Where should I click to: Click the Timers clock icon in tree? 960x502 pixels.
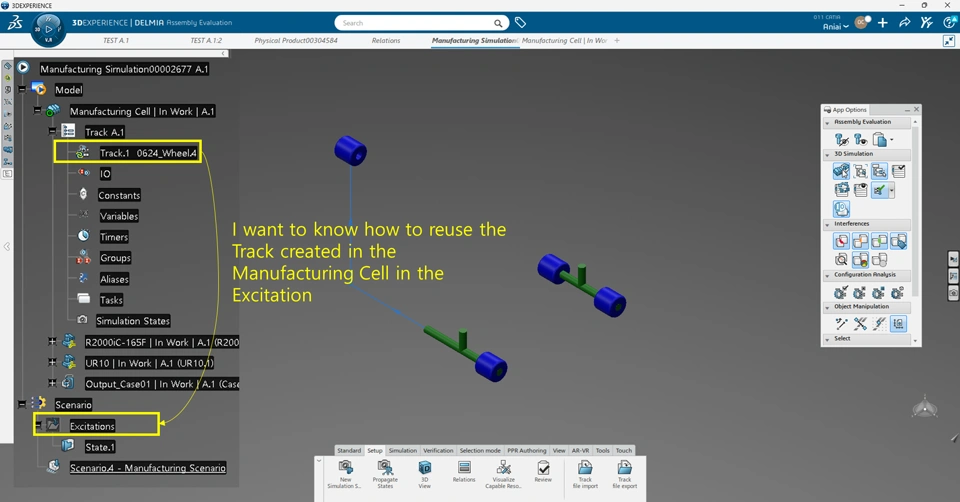(84, 236)
